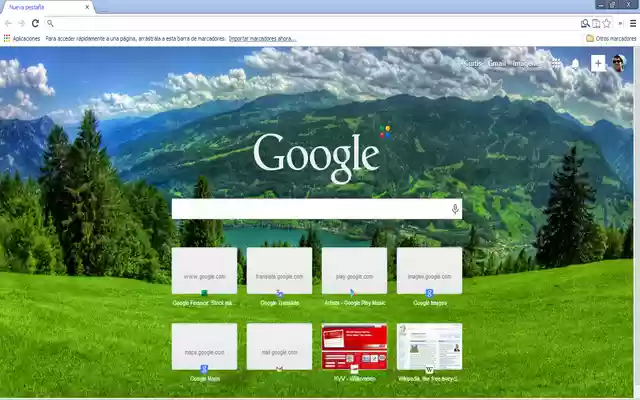
Task: Bookmark this page with the star
Action: click(x=607, y=24)
